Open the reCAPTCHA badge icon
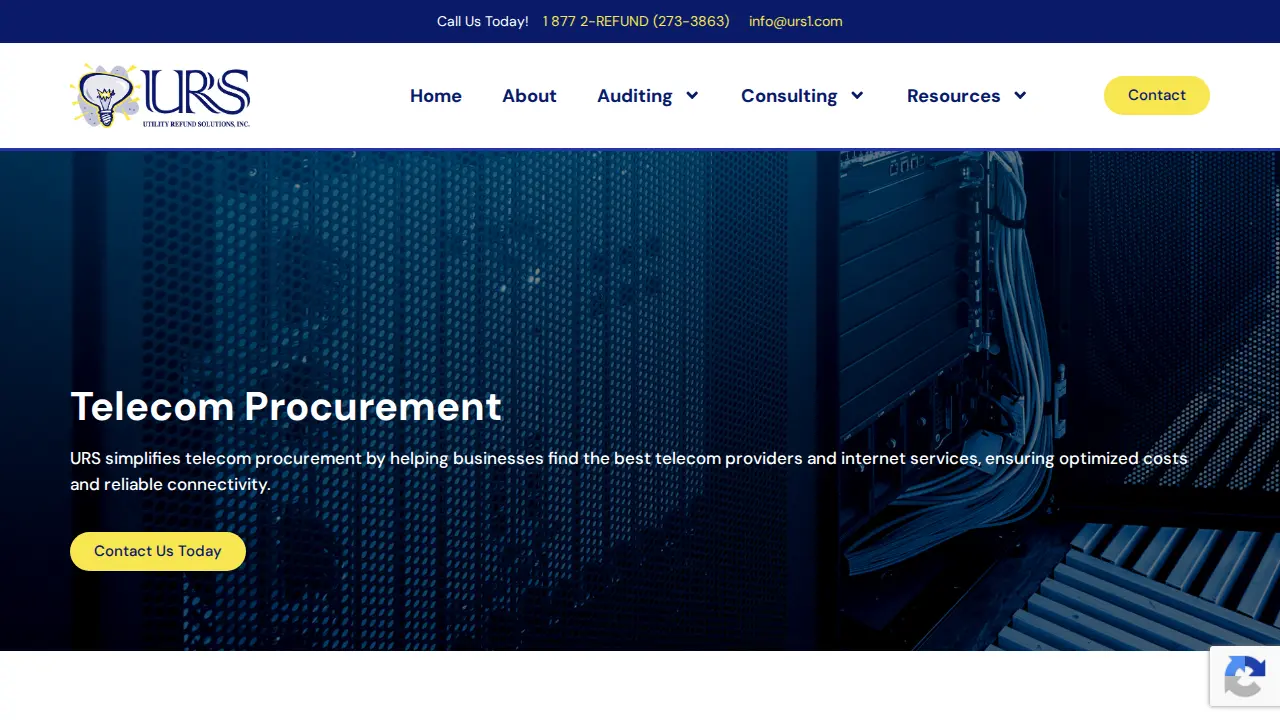The image size is (1280, 720). [1245, 677]
